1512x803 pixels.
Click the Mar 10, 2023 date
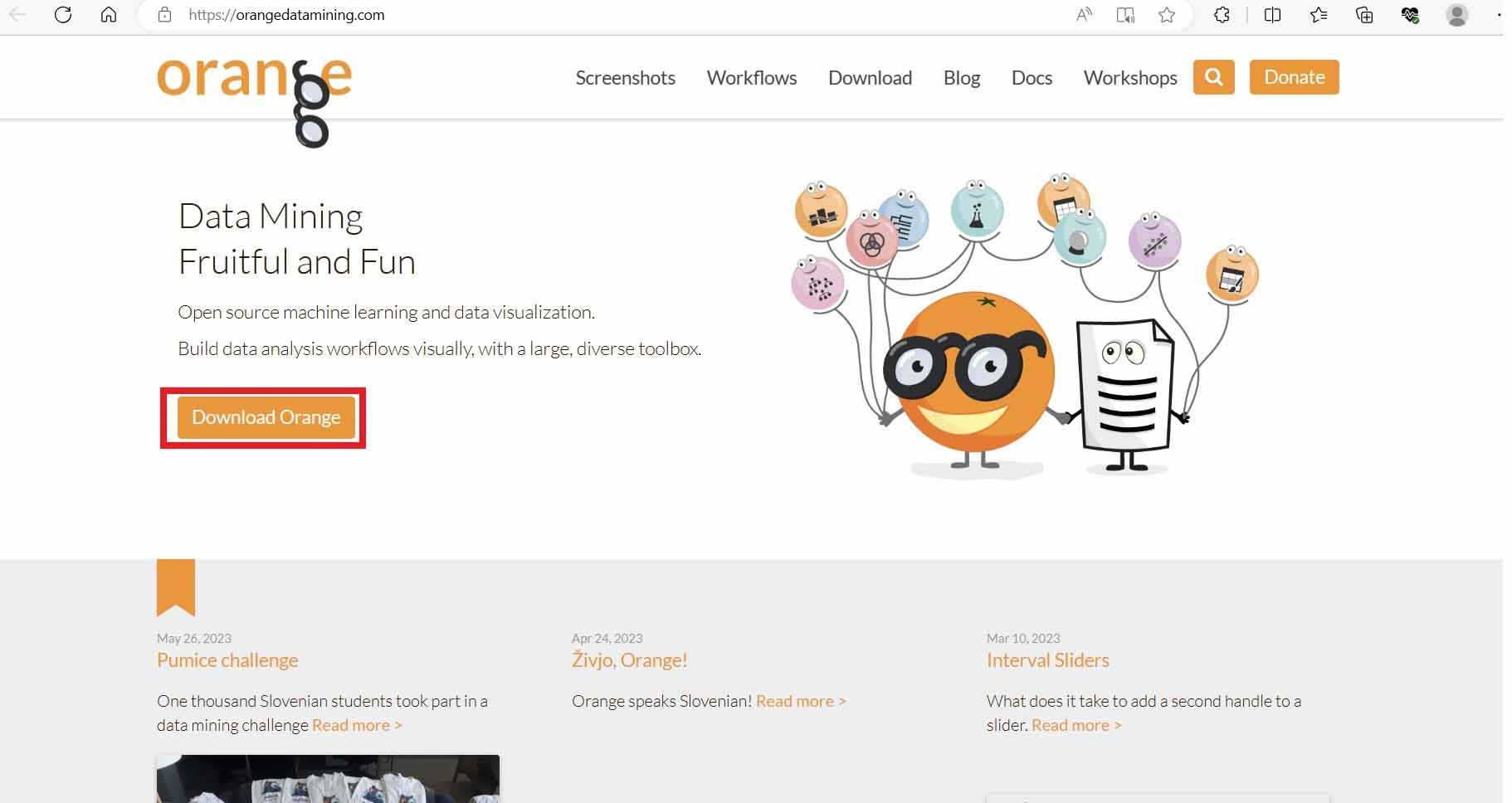click(1023, 638)
